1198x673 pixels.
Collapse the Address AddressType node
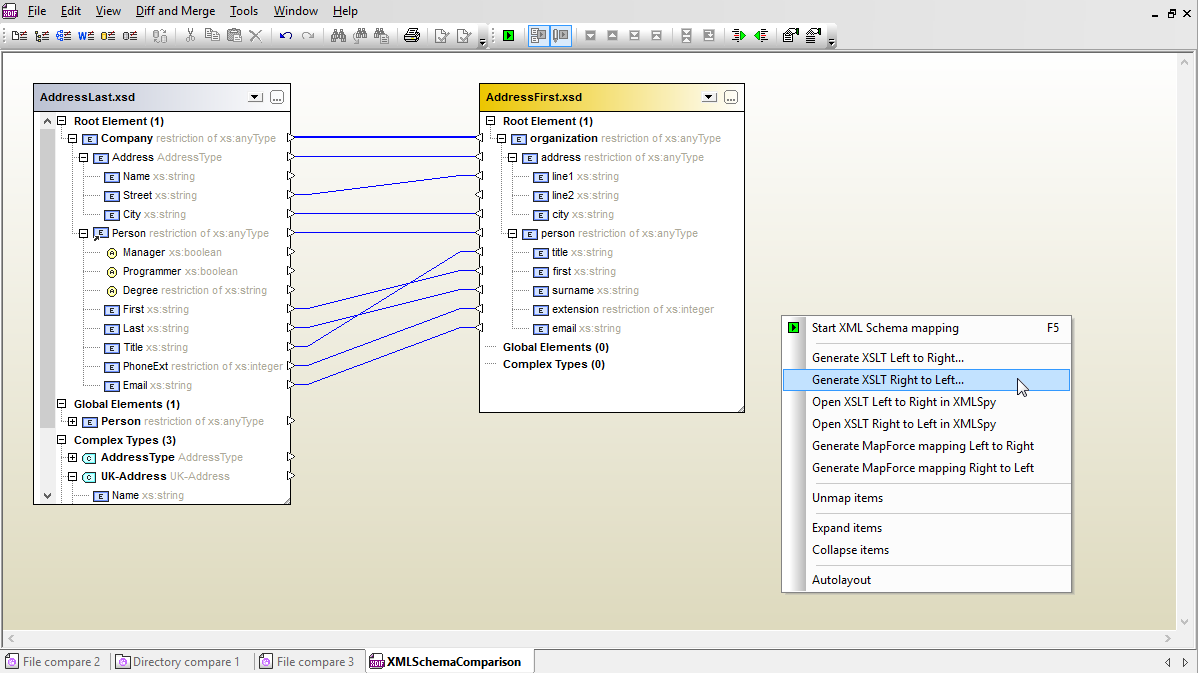83,157
